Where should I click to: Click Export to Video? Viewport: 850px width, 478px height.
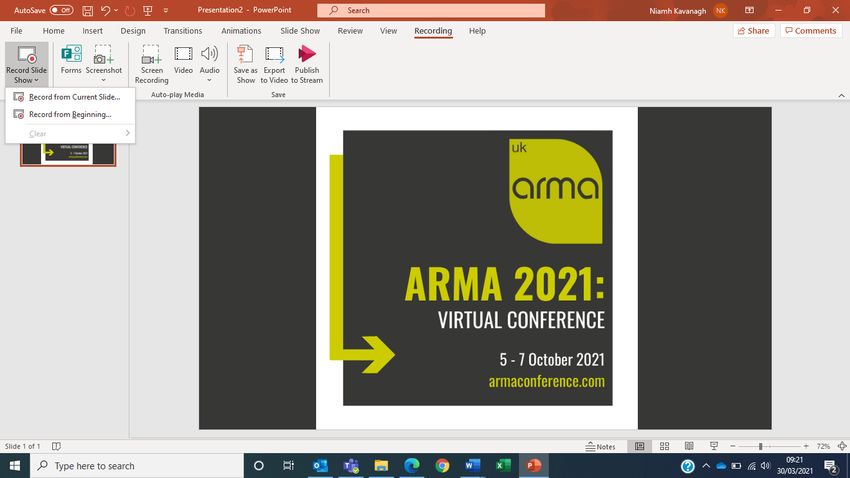coord(274,64)
